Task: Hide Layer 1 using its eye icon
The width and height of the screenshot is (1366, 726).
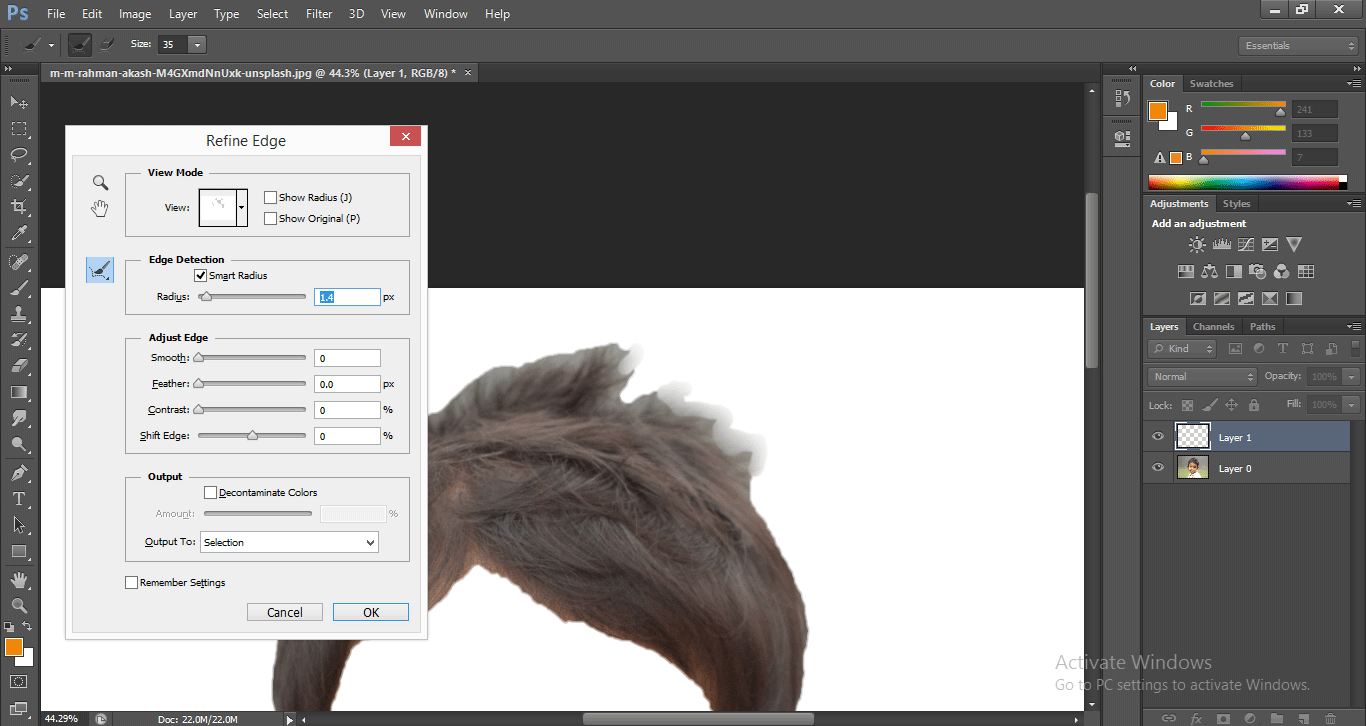Action: 1158,437
